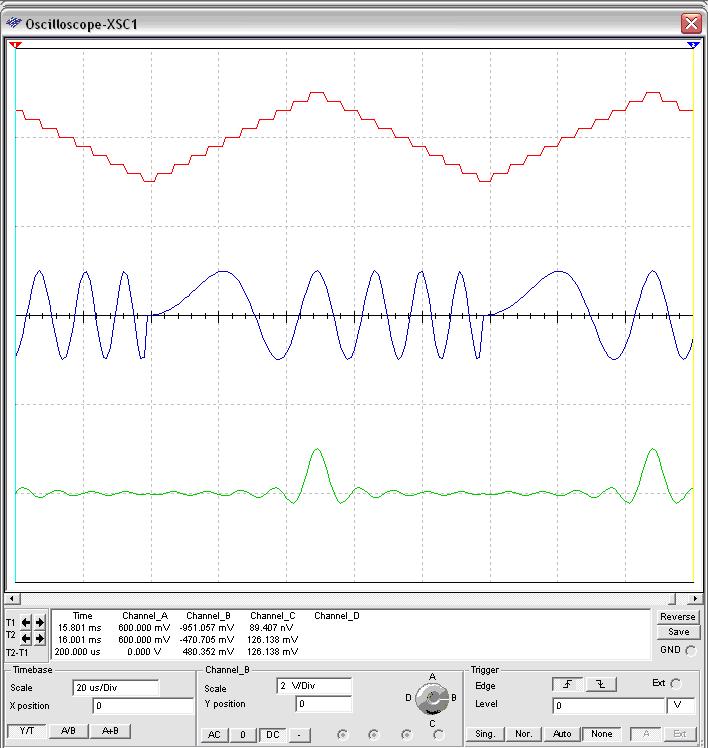The height and width of the screenshot is (748, 708).
Task: Select falling edge trigger icon
Action: tap(601, 685)
